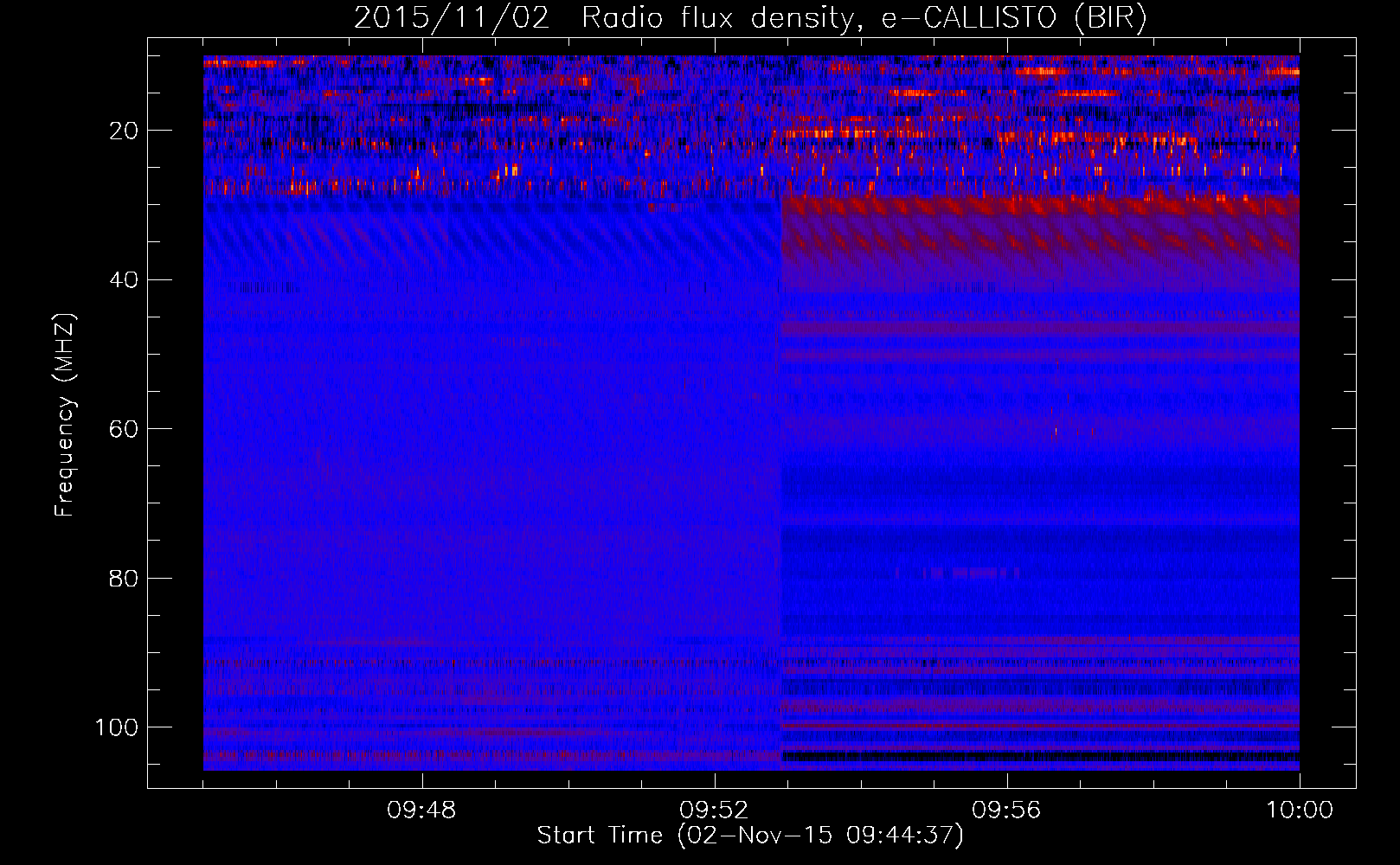Image resolution: width=1400 pixels, height=865 pixels.
Task: Click the 09:56 time tick label
Action: tap(1006, 811)
